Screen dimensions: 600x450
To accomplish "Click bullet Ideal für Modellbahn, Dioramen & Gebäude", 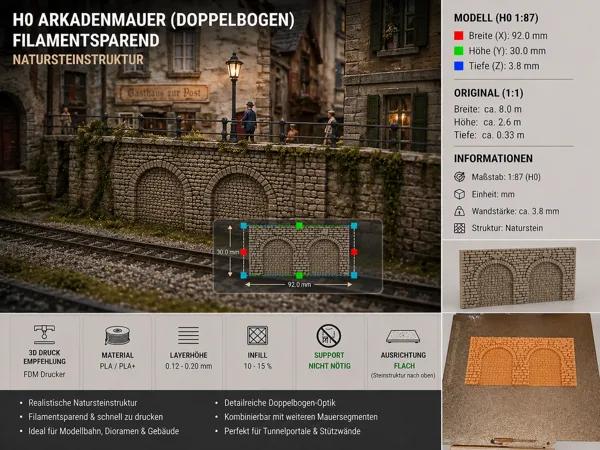I will (x=104, y=431).
